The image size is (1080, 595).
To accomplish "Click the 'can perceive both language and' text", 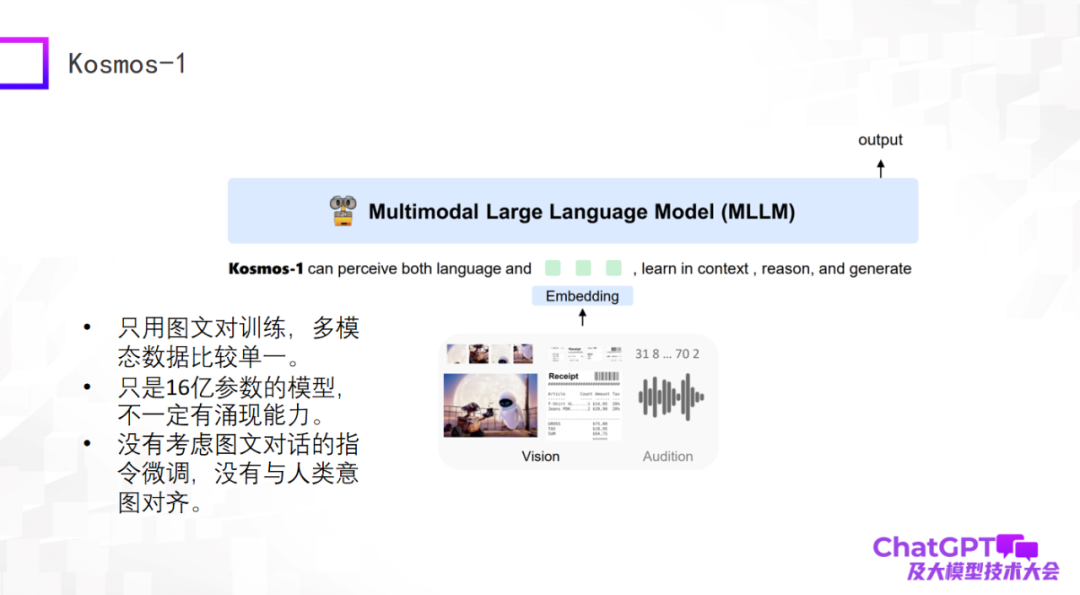I will click(x=419, y=269).
